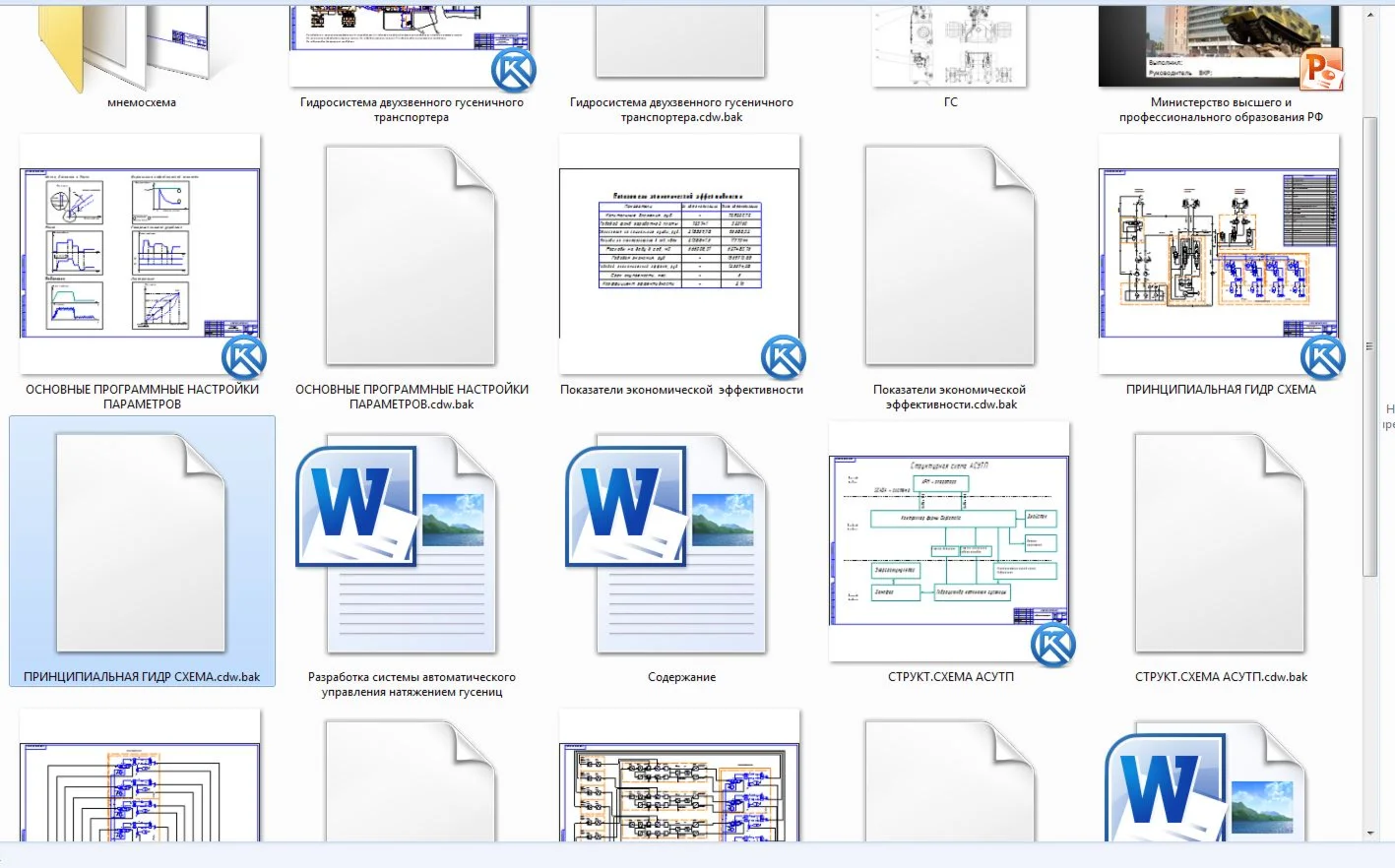Select Показатели экономической эффективности table drawing thumbnail

[681, 254]
